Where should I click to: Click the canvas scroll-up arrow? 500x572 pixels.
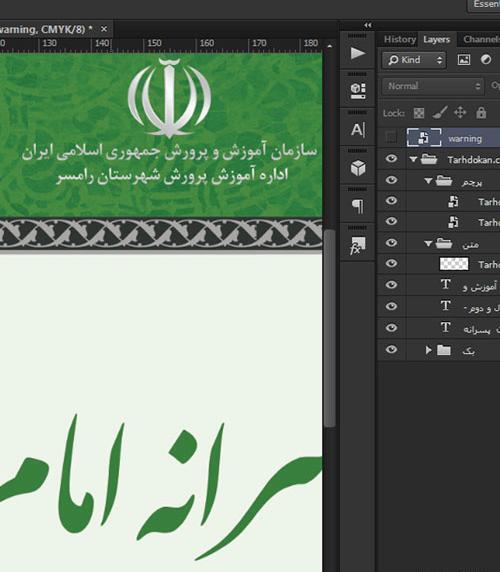(x=330, y=46)
